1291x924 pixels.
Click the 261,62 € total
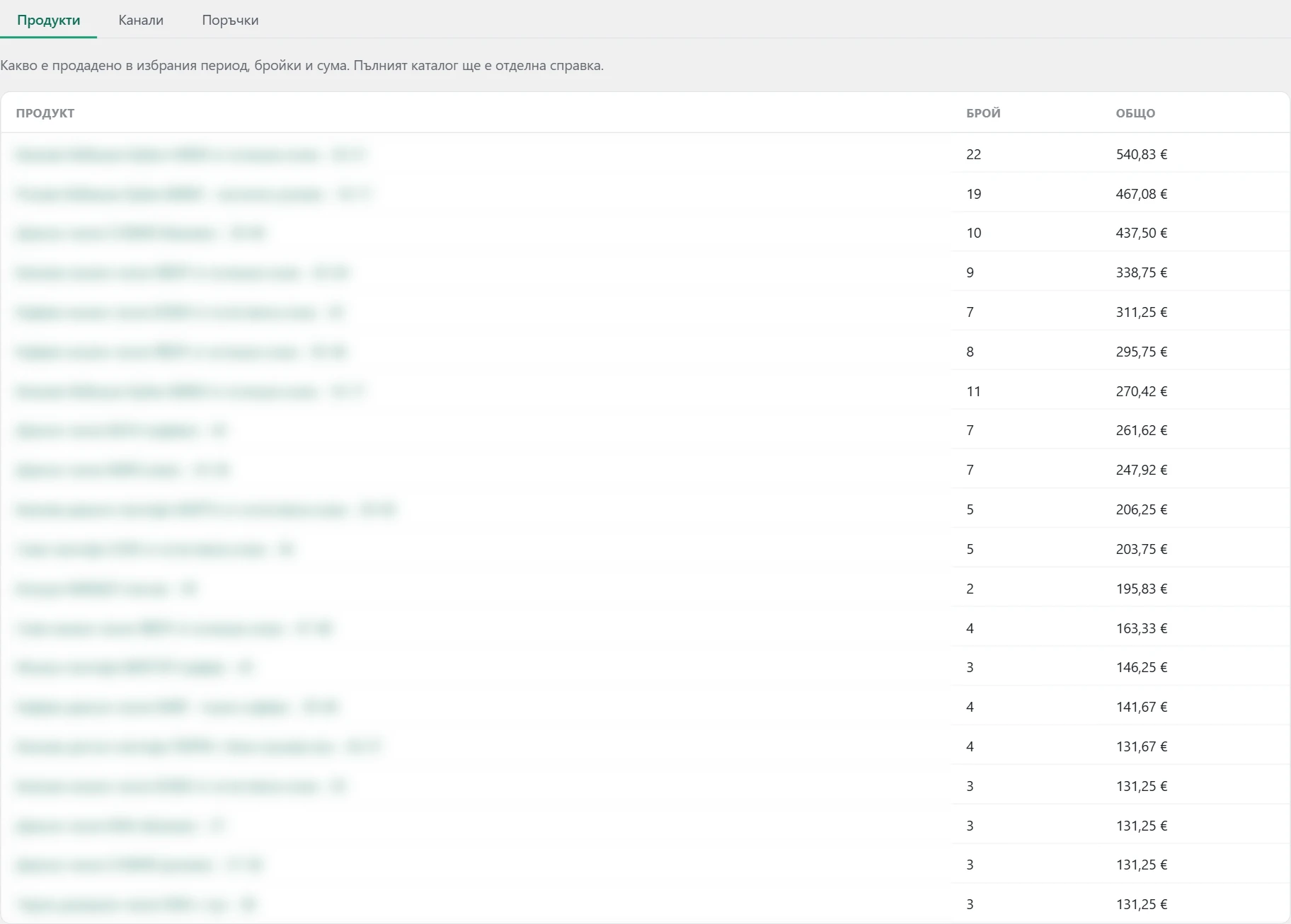[x=1142, y=430]
